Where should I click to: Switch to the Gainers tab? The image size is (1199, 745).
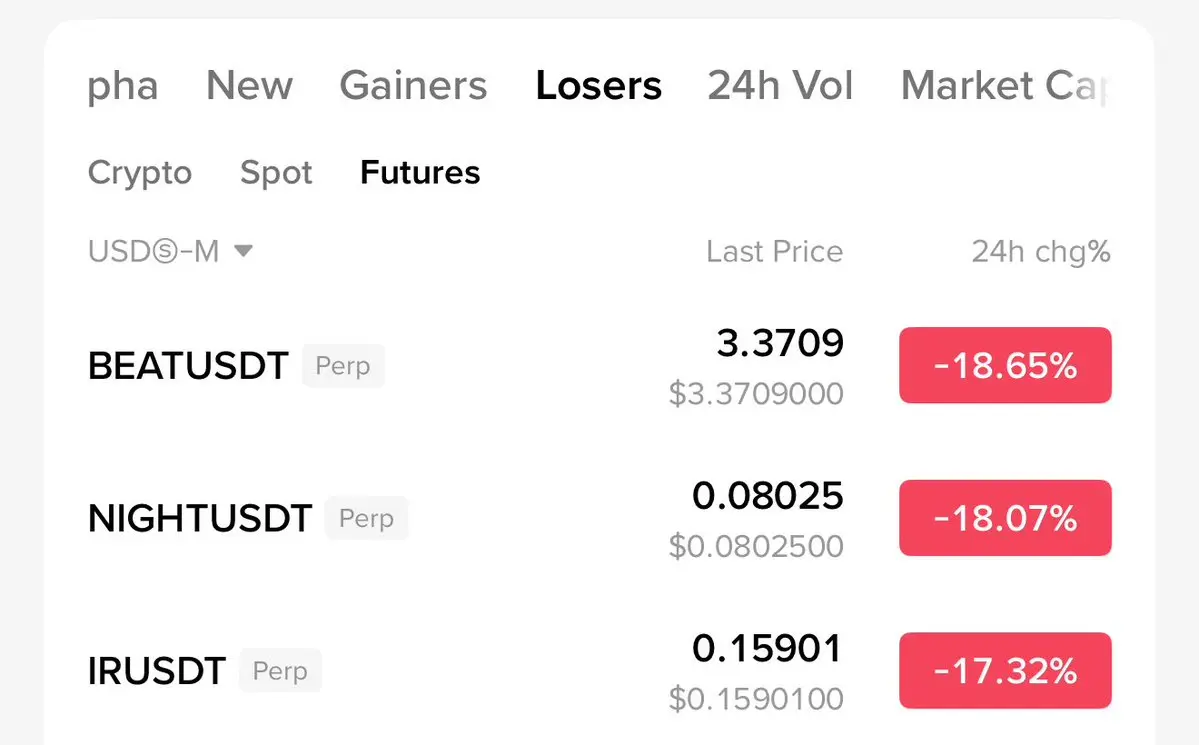413,86
